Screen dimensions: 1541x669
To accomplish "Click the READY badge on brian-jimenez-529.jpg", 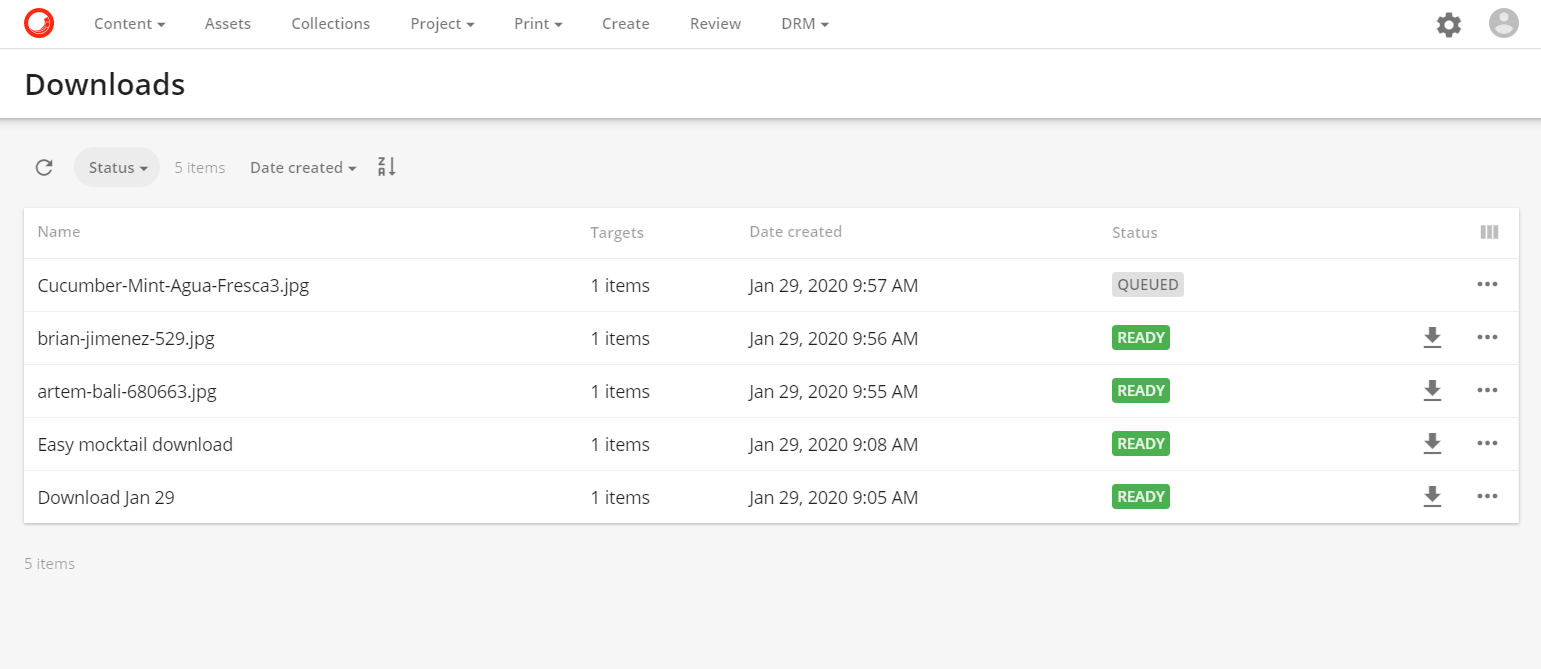I will [x=1140, y=337].
